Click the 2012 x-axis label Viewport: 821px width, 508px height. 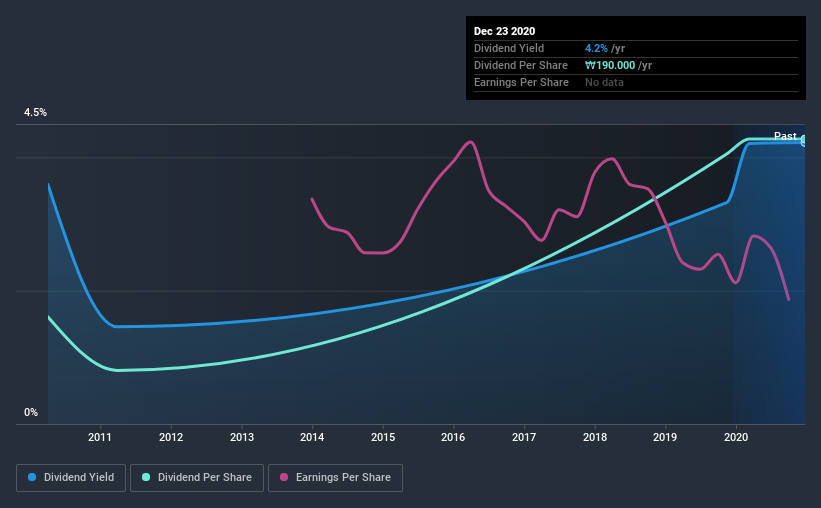171,437
